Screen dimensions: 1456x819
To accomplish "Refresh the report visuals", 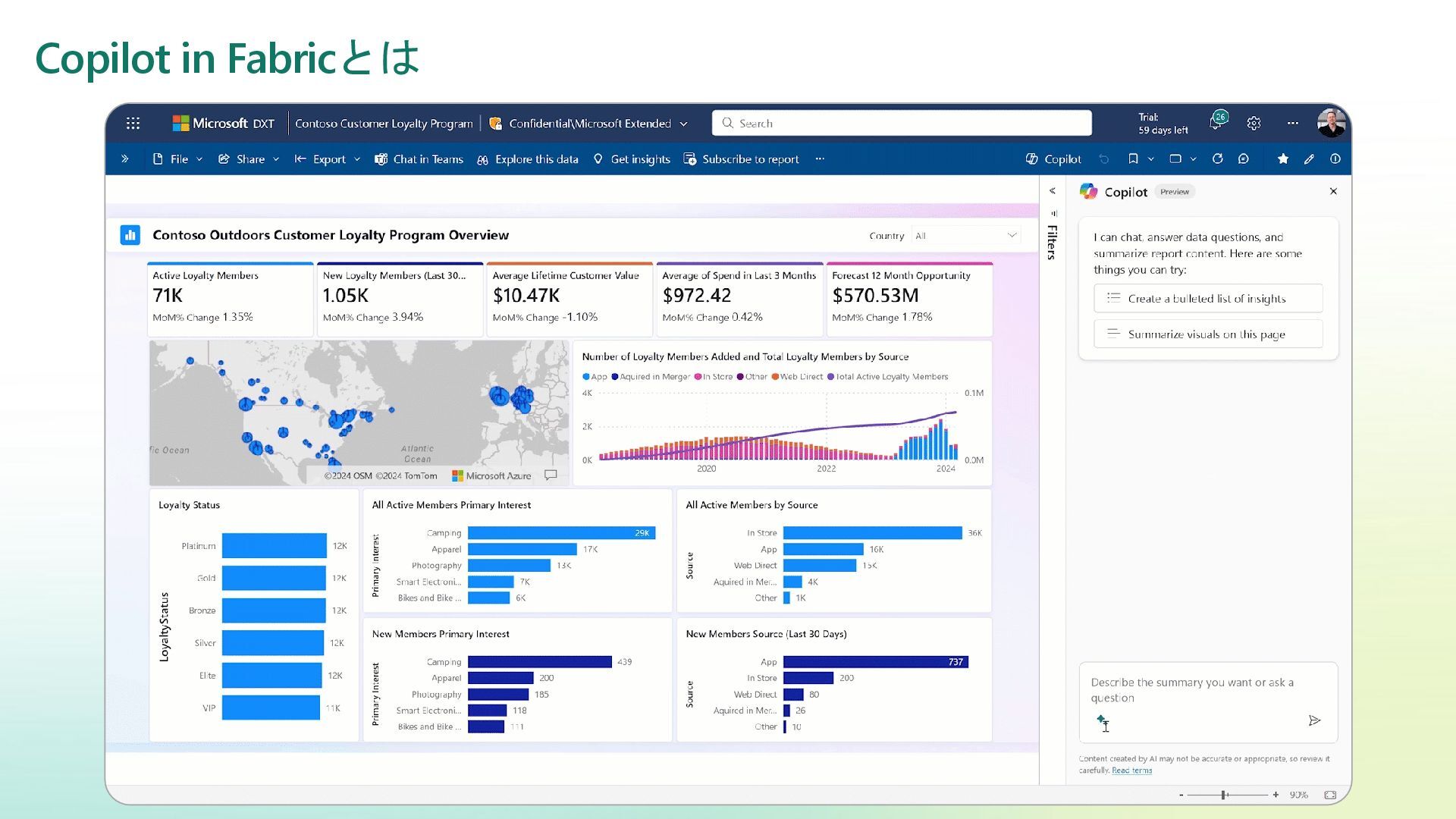I will [x=1218, y=158].
